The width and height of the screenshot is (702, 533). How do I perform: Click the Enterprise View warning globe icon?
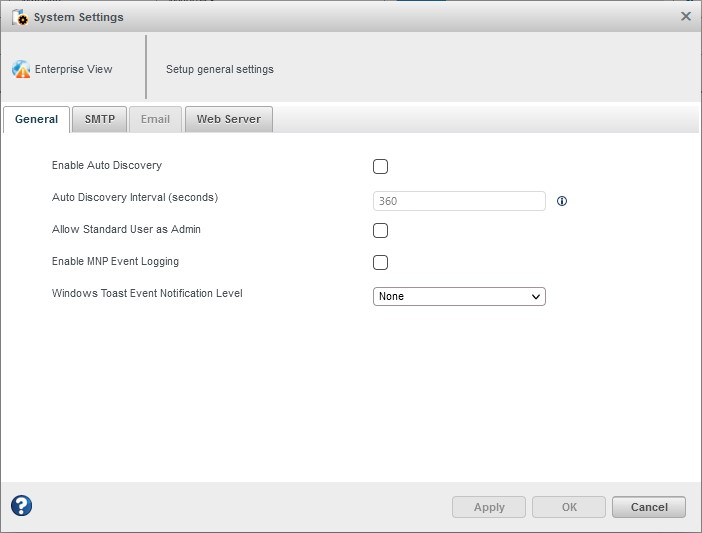(21, 70)
